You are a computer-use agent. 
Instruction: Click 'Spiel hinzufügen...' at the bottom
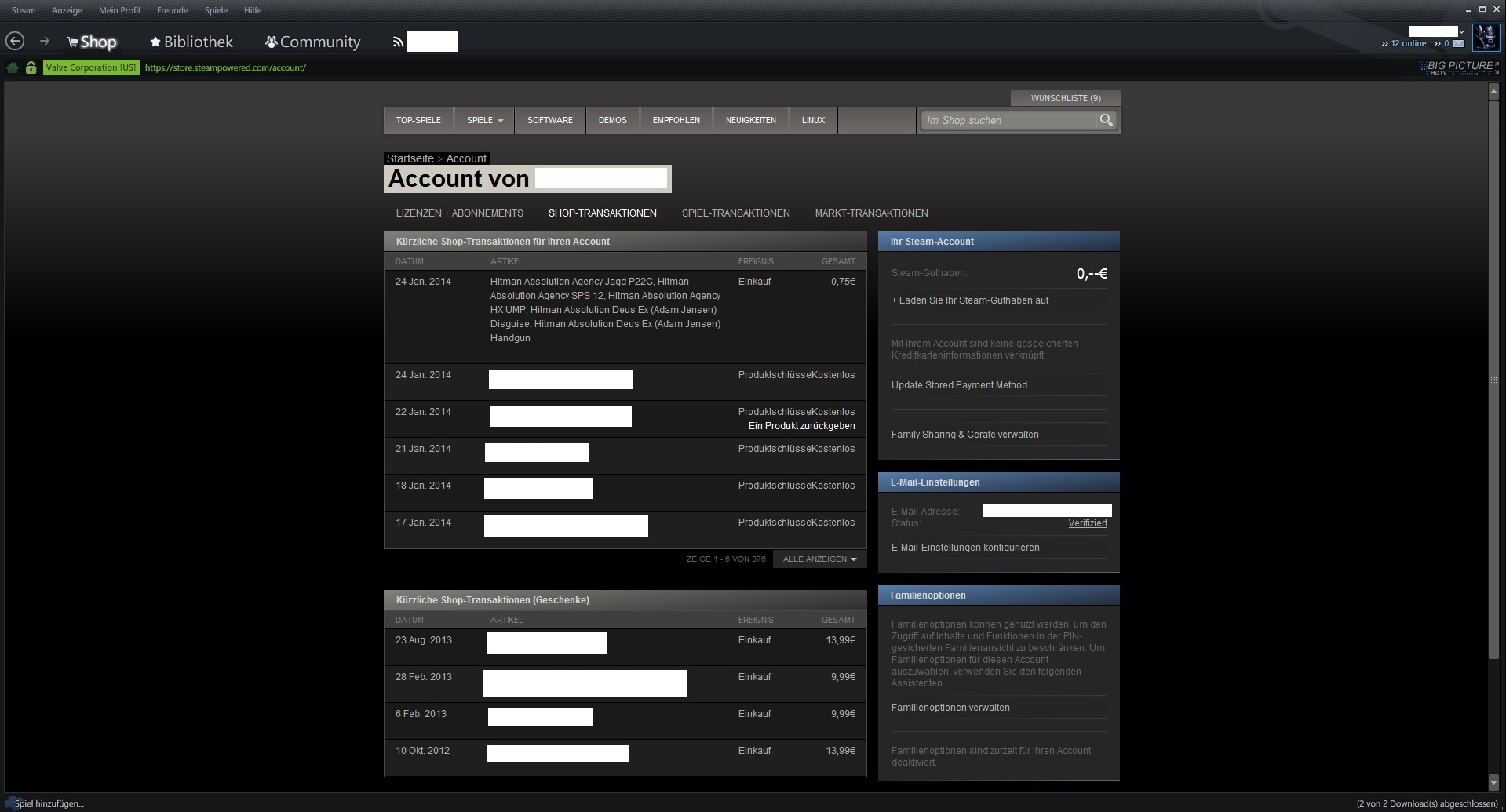49,803
